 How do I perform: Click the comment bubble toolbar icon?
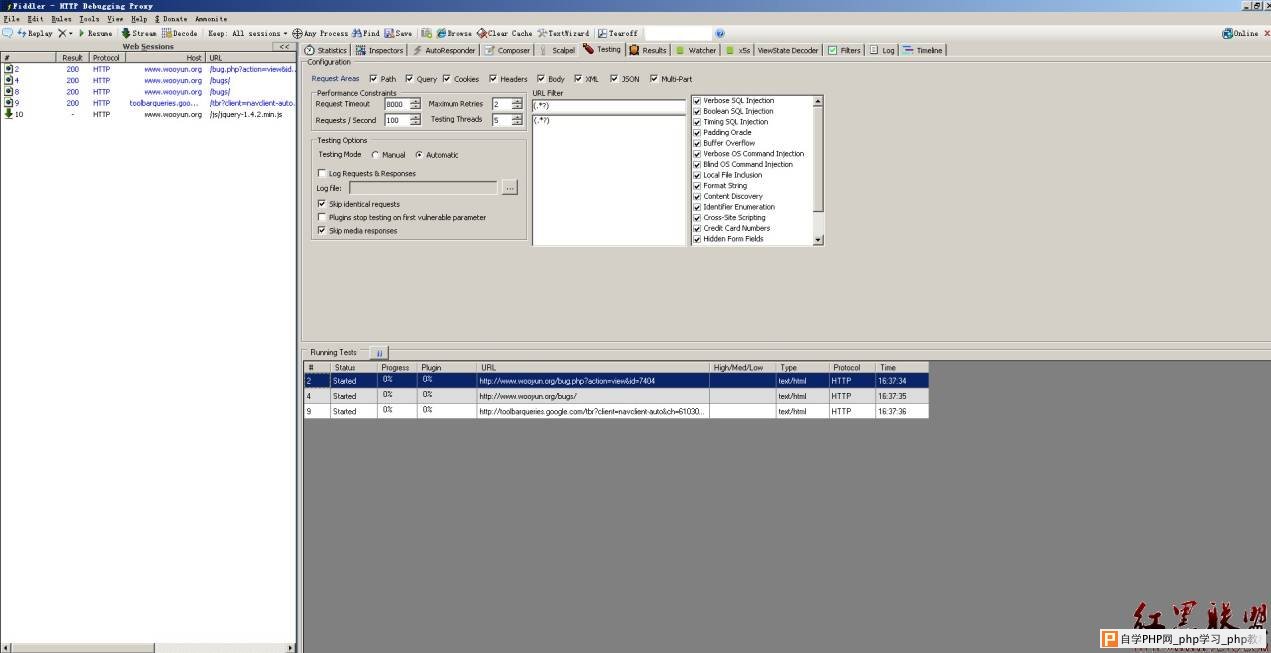click(7, 33)
